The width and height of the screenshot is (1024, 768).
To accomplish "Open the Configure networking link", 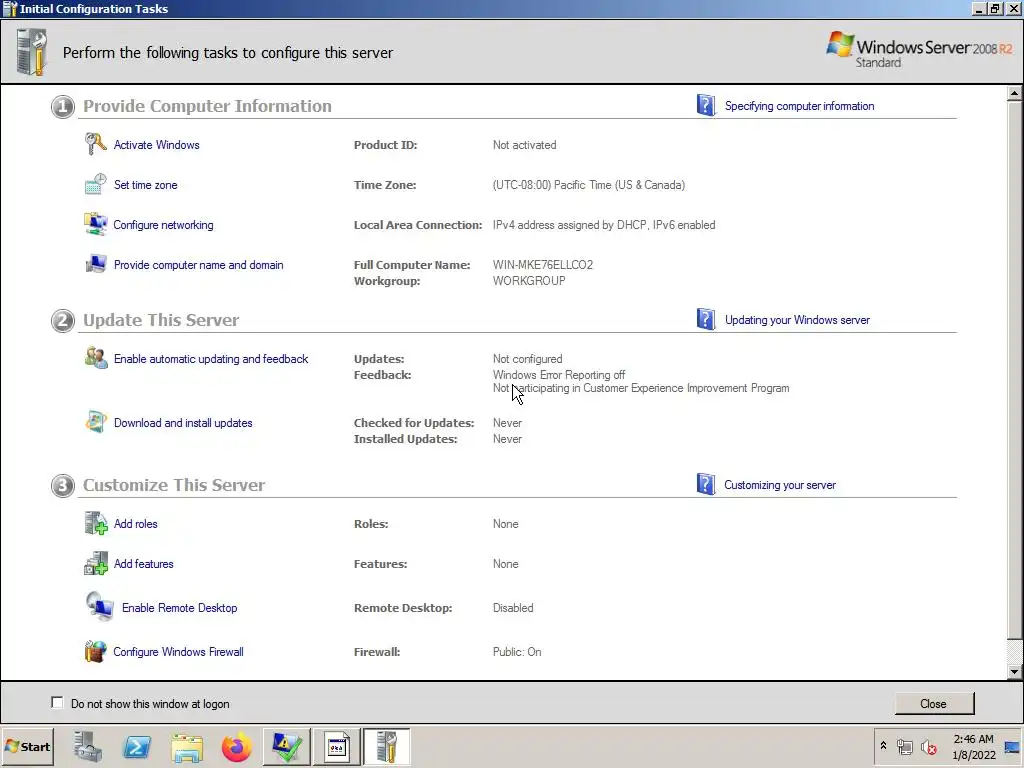I will (163, 225).
